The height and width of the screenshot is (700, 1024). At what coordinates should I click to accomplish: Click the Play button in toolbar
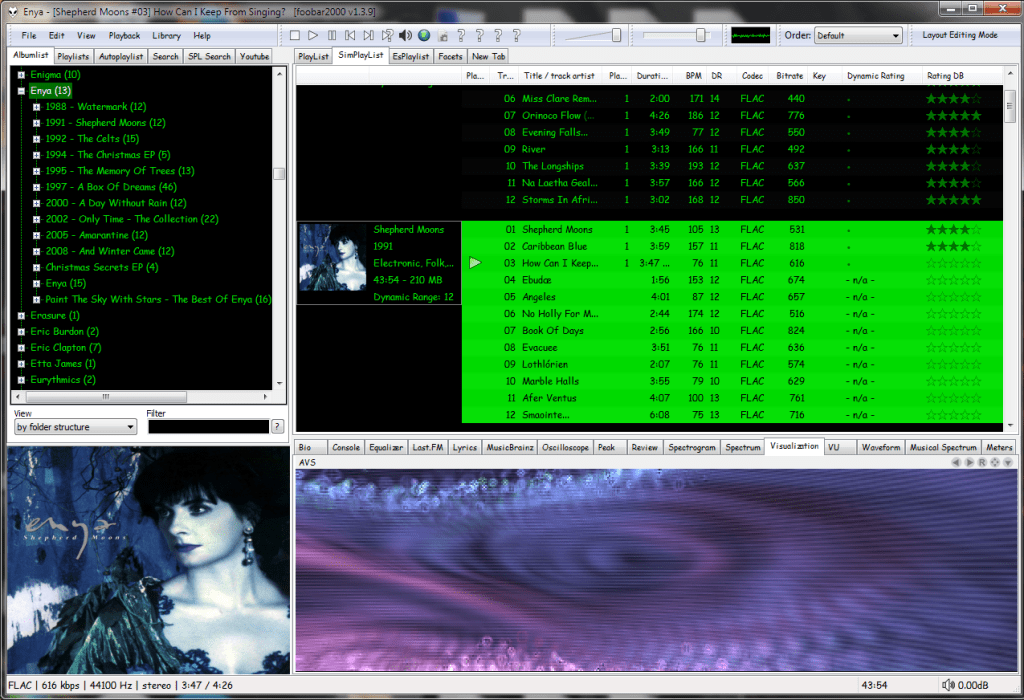coord(313,36)
